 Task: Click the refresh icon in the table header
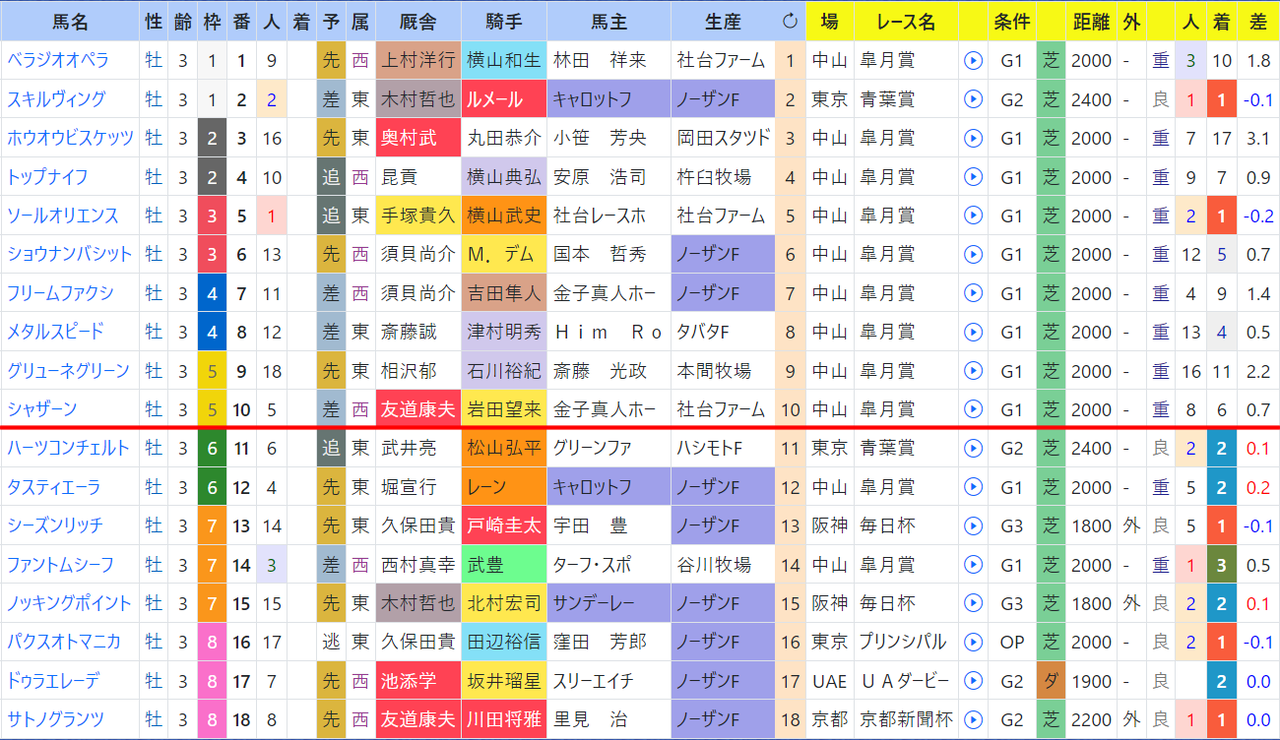click(x=790, y=21)
